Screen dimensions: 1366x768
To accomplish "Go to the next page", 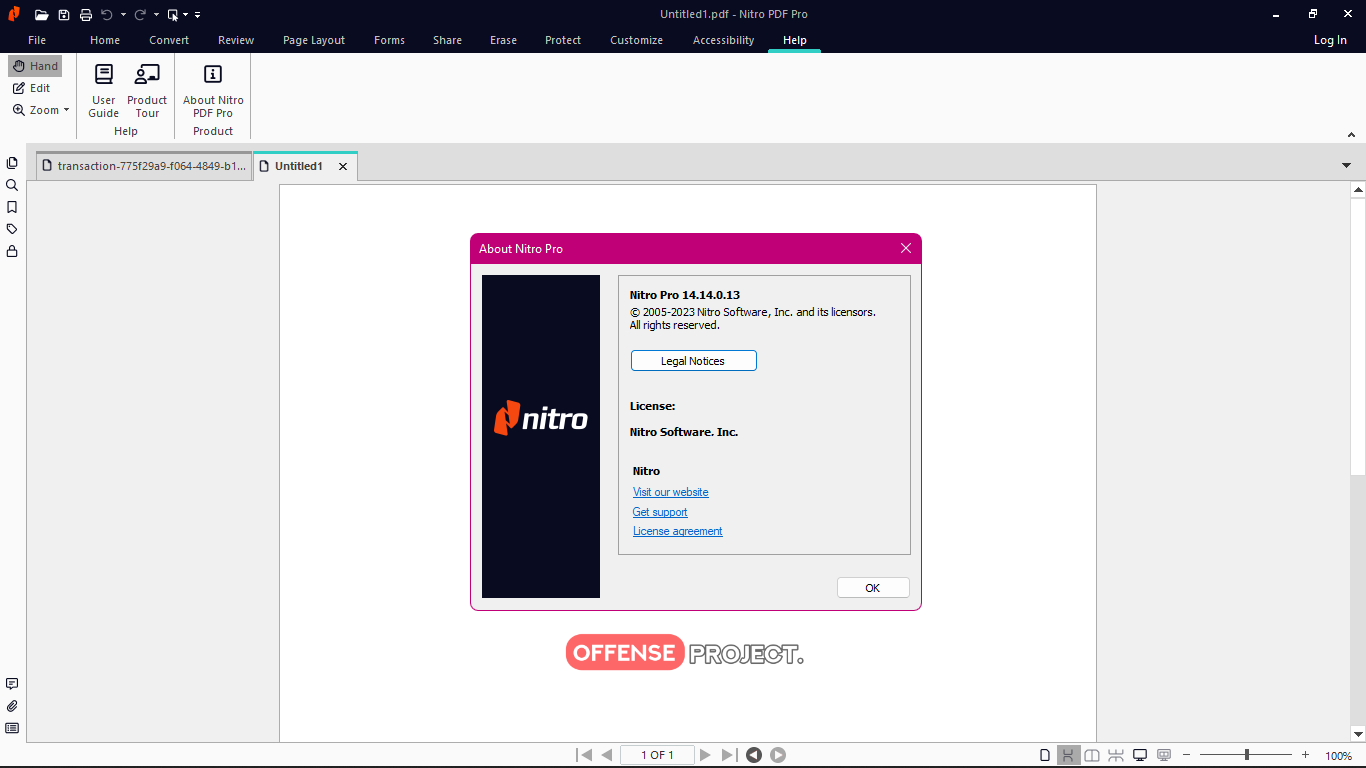I will click(x=706, y=755).
